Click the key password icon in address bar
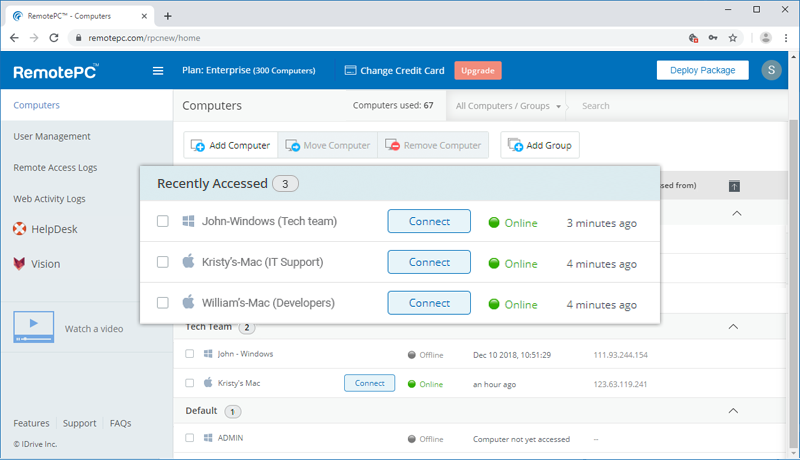The image size is (800, 460). pyautogui.click(x=713, y=38)
